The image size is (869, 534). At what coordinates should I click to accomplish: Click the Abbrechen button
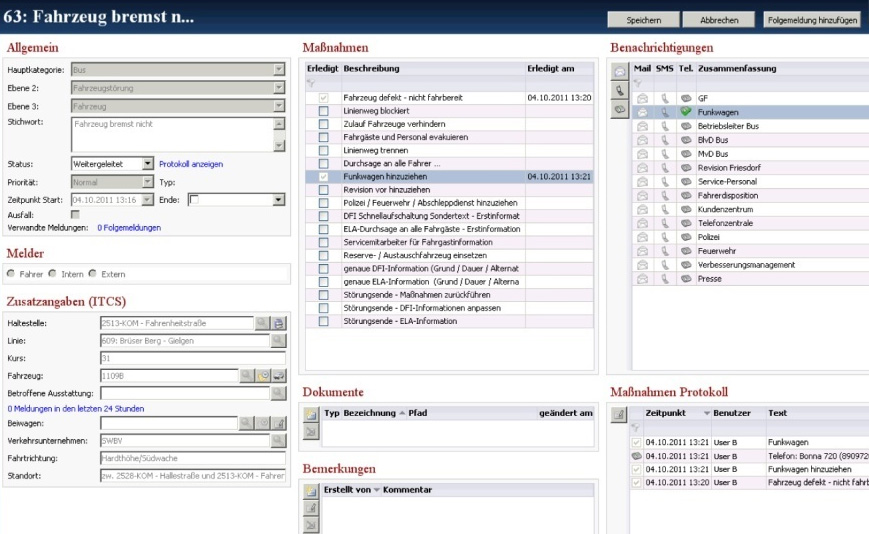pos(719,20)
